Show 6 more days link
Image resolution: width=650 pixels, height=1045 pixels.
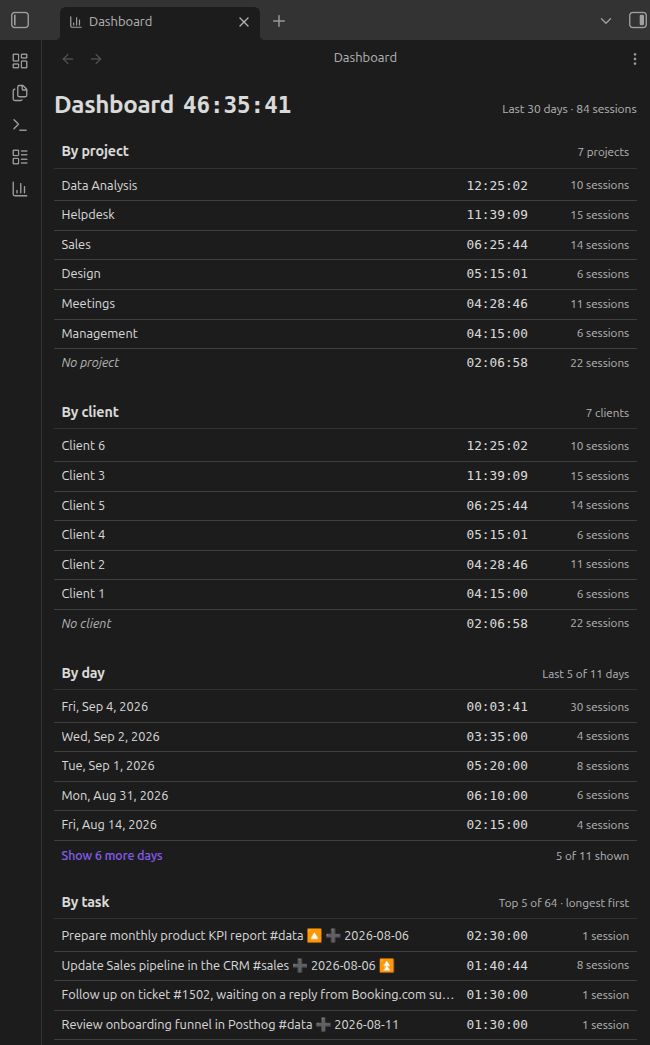click(112, 856)
